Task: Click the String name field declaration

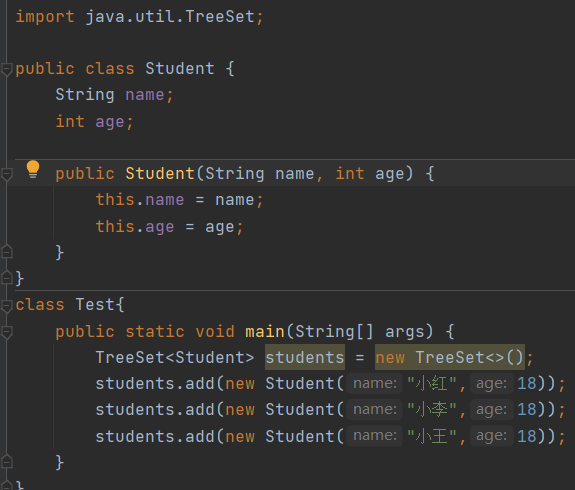Action: pyautogui.click(x=114, y=95)
